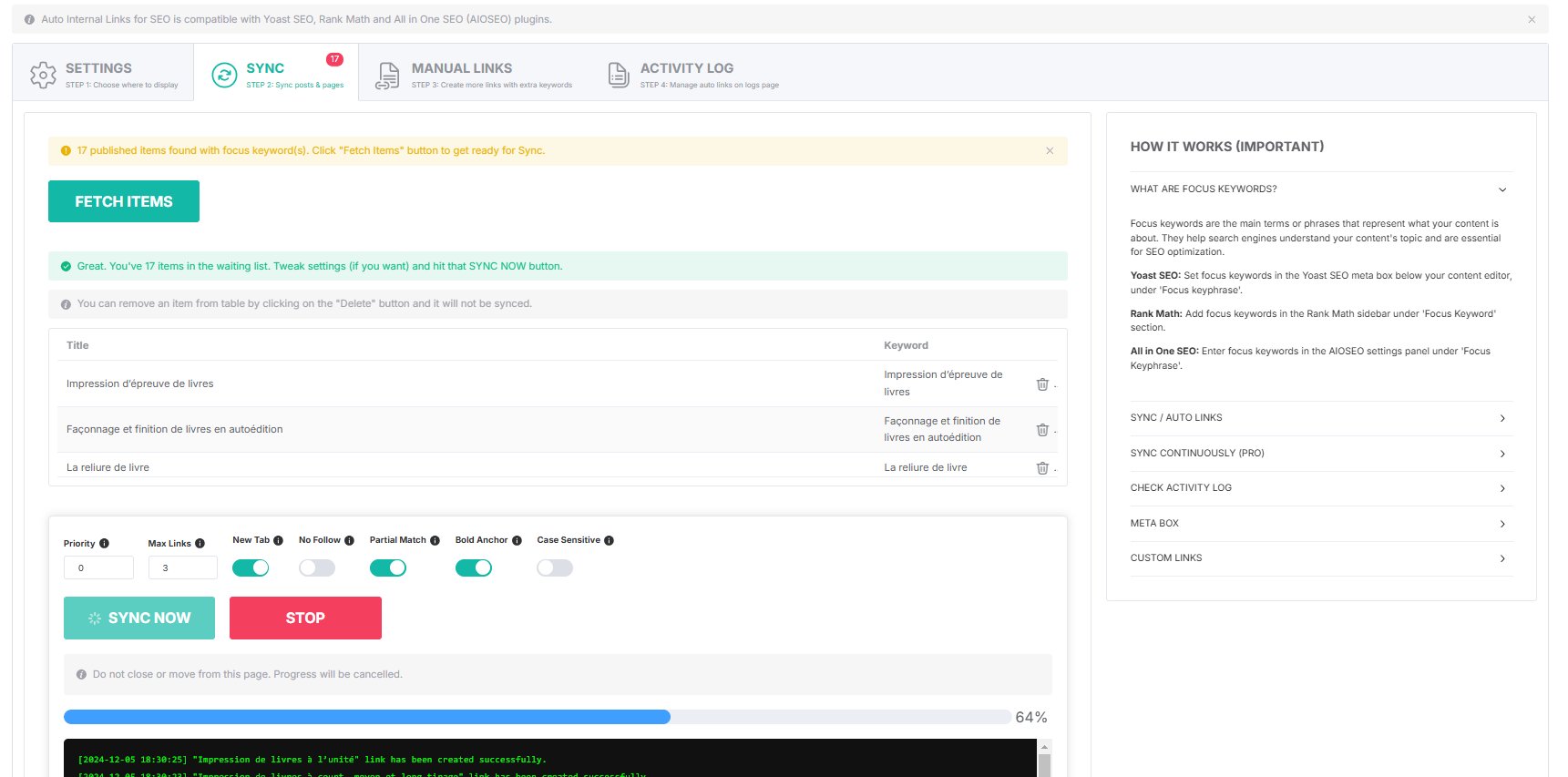The height and width of the screenshot is (777, 1568).
Task: Turn off the Partial Match toggle
Action: tap(388, 567)
